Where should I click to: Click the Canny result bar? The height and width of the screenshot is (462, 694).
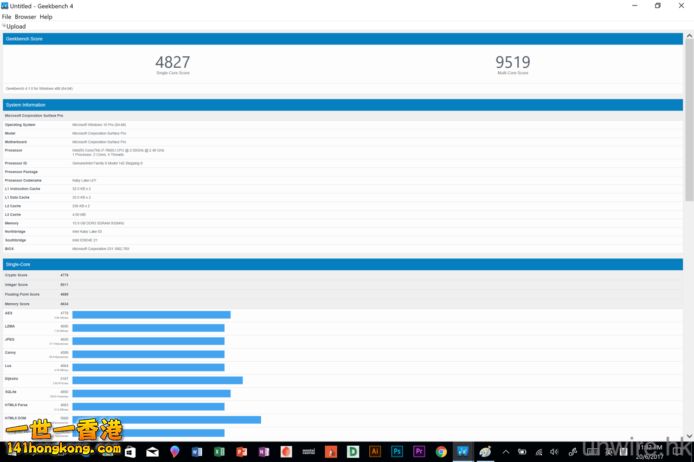coord(148,354)
